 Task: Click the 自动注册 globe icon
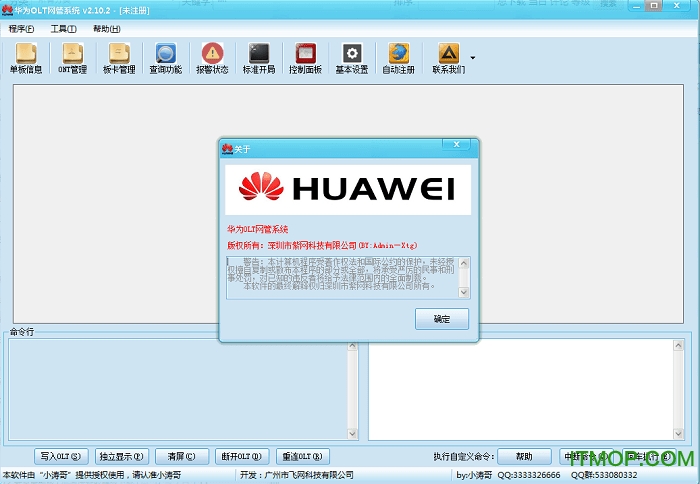click(399, 58)
